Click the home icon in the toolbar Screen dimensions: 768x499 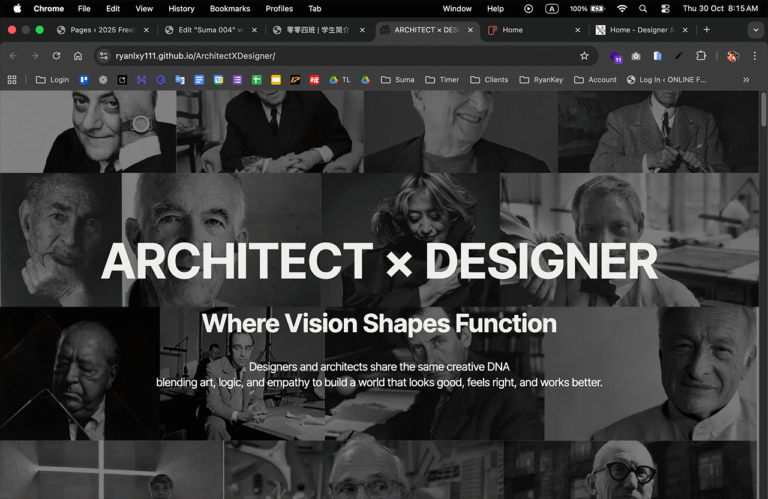tap(78, 56)
